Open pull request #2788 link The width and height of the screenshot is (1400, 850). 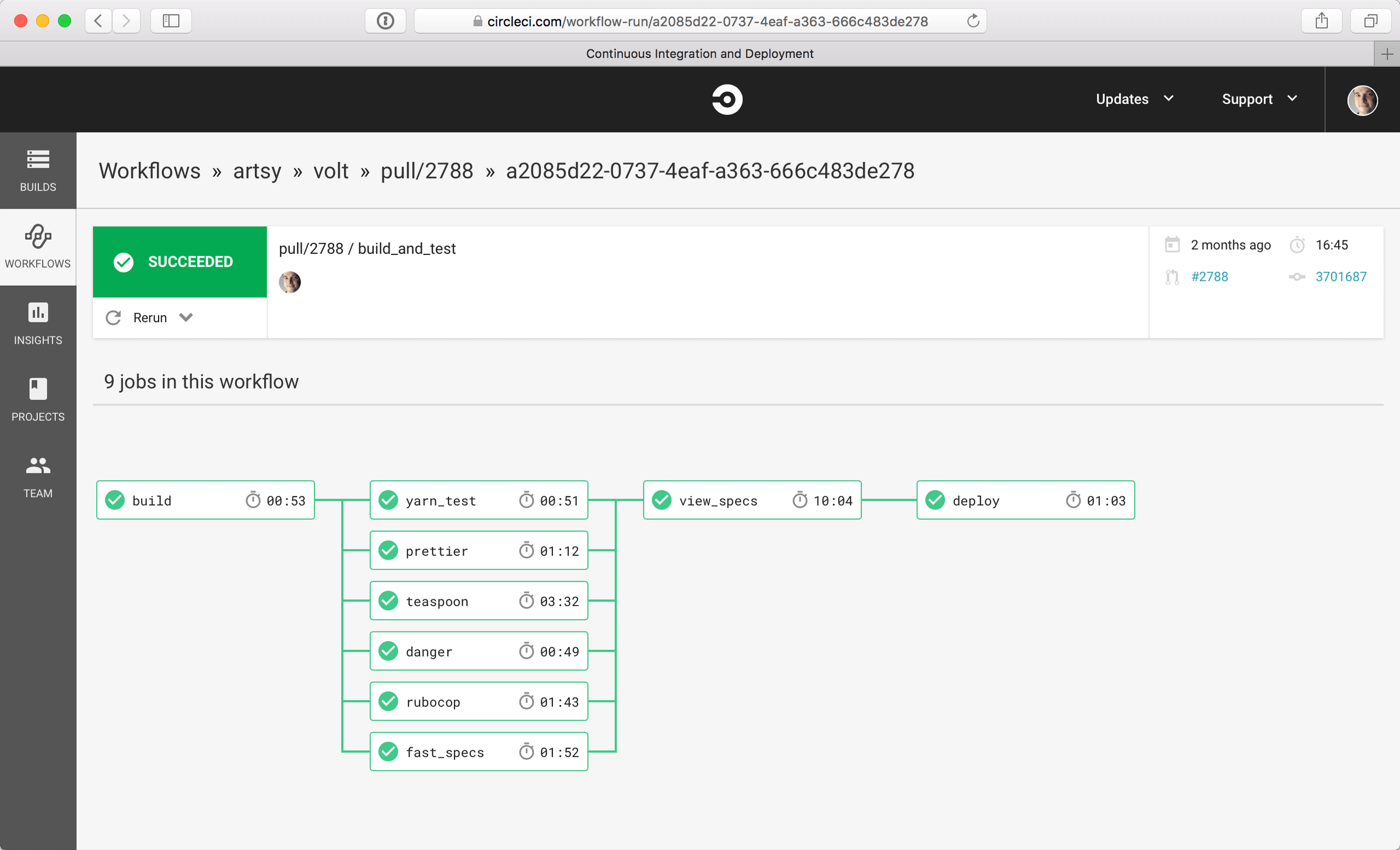1209,277
